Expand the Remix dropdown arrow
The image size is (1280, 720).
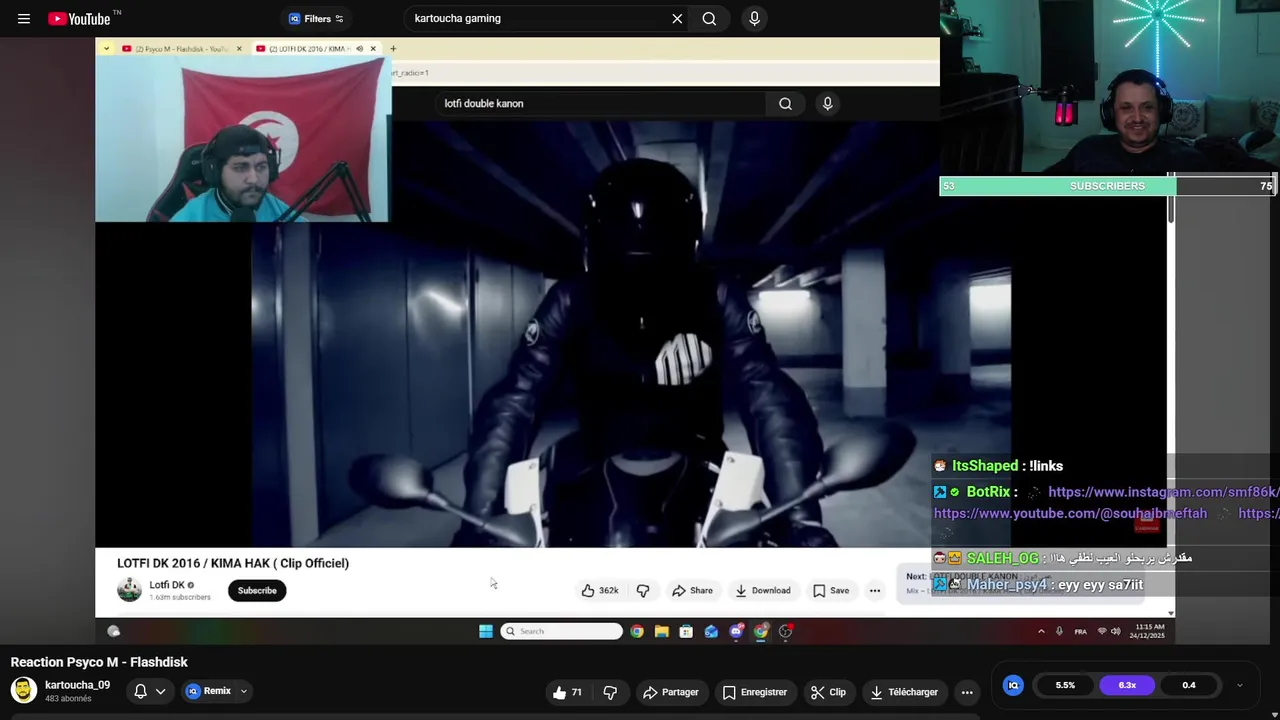pyautogui.click(x=243, y=691)
